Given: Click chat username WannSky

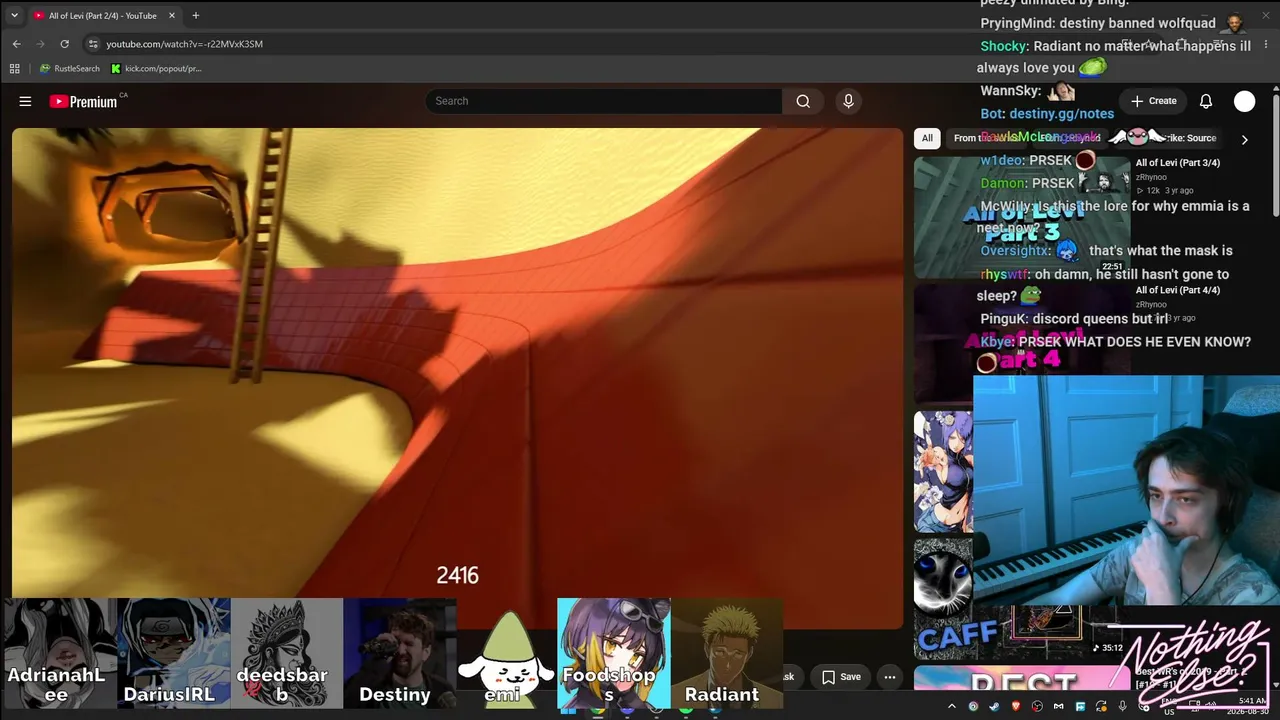Looking at the screenshot, I should 1010,91.
